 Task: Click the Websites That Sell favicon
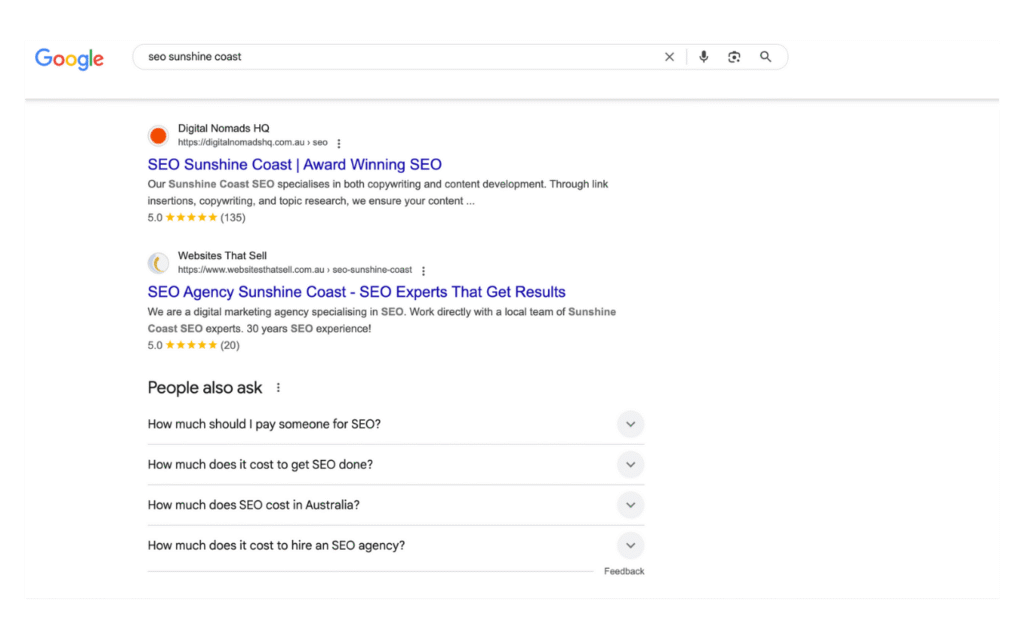(x=158, y=263)
